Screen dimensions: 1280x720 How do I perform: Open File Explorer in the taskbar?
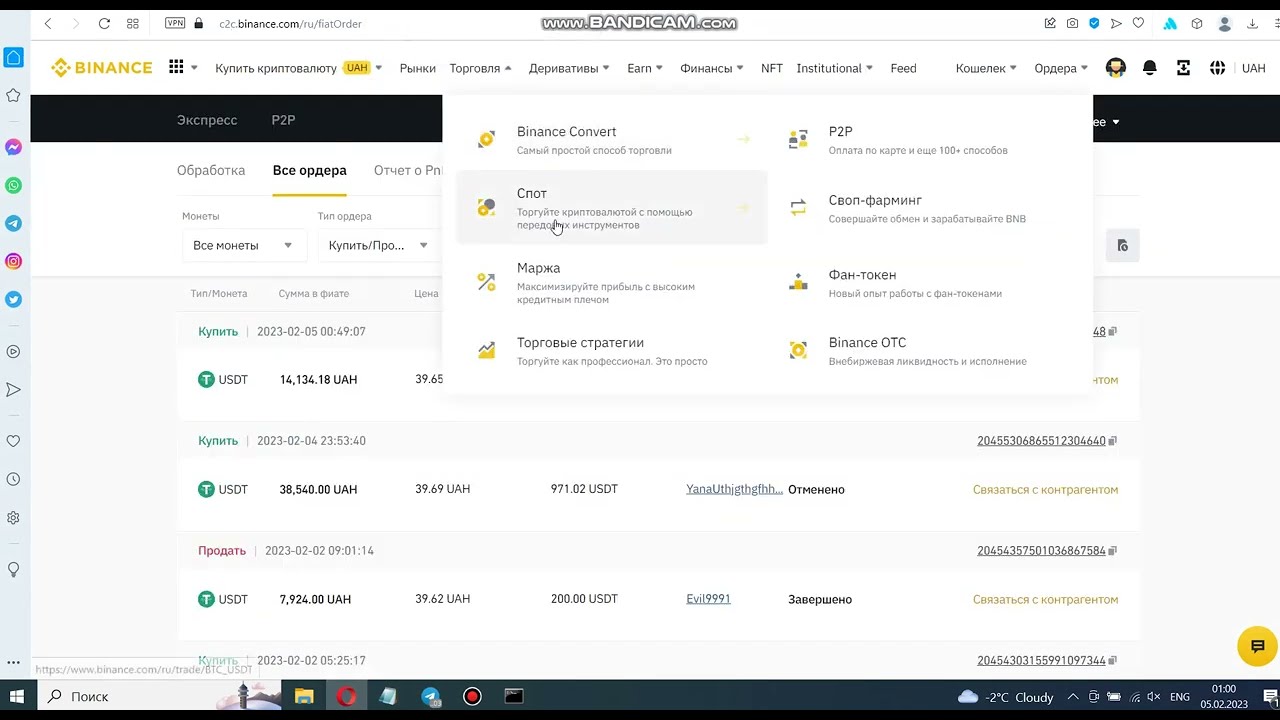(x=304, y=696)
